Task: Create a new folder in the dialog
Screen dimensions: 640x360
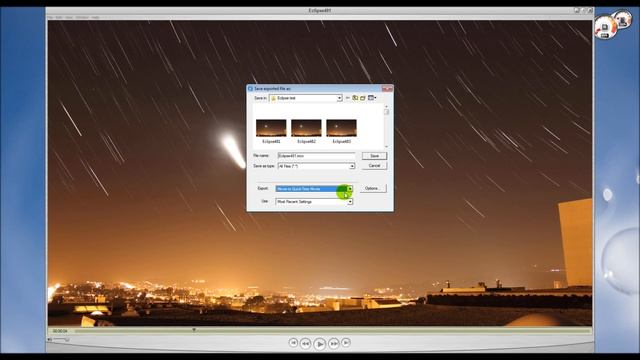Action: coord(363,98)
